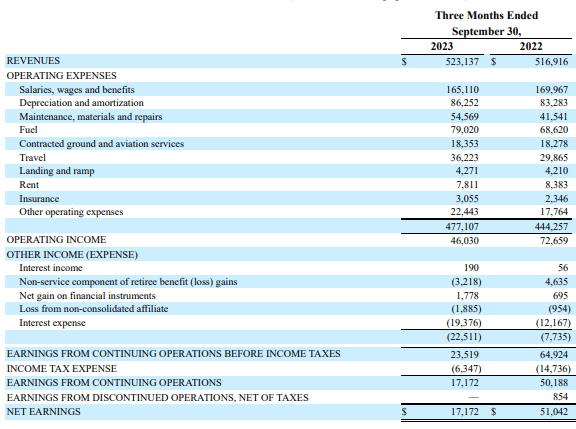Select the 2023 column header
576x429 pixels.
[x=442, y=46]
